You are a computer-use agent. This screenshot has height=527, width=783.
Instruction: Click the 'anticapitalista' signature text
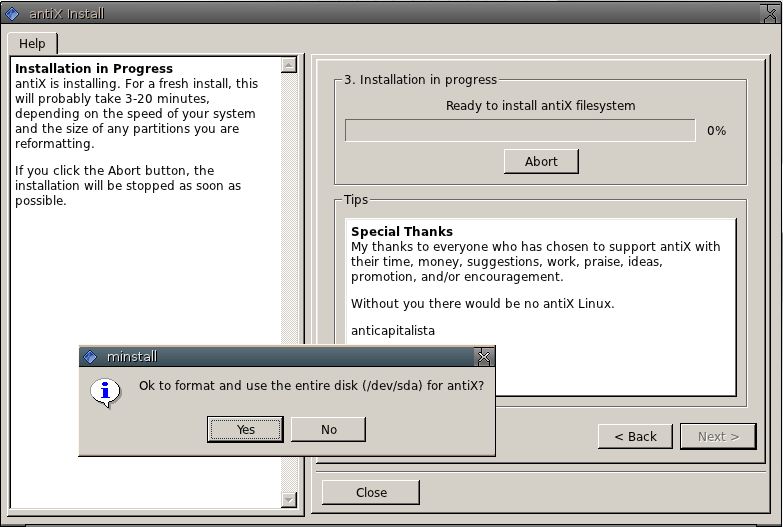[393, 331]
